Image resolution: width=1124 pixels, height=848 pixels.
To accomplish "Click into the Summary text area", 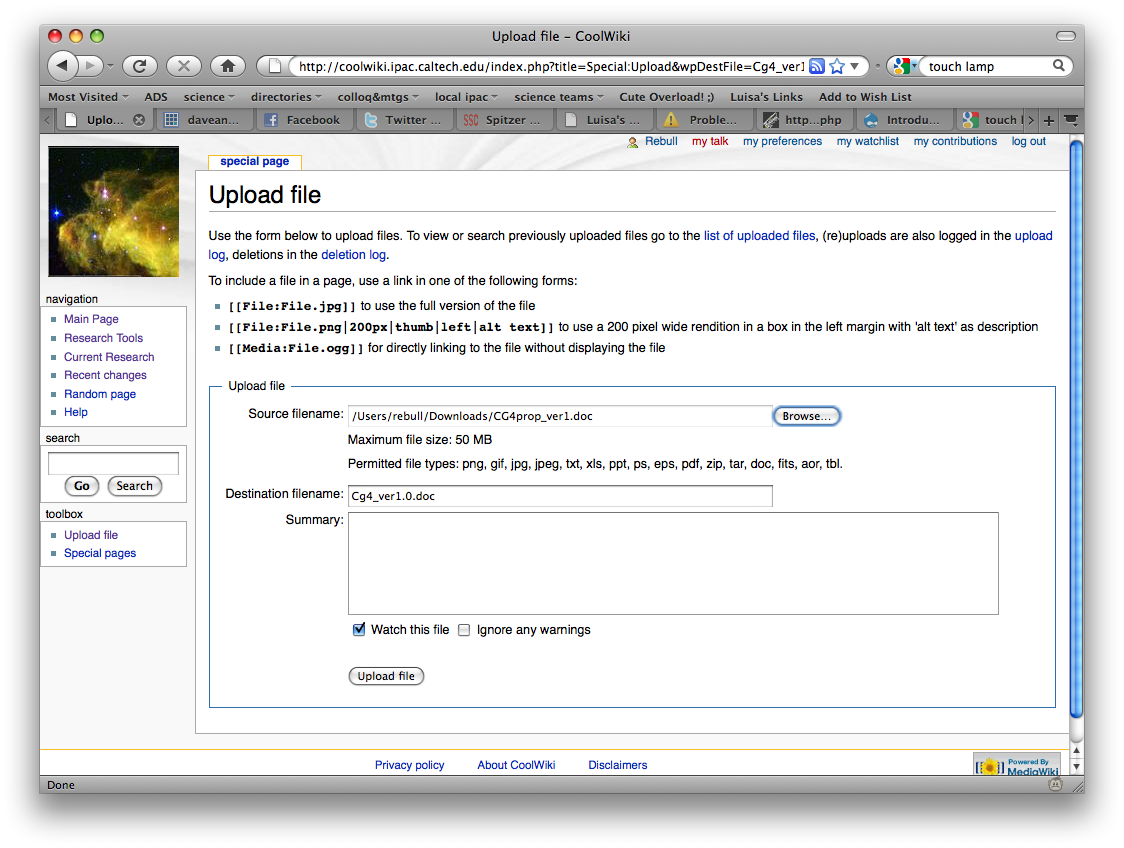I will [672, 563].
